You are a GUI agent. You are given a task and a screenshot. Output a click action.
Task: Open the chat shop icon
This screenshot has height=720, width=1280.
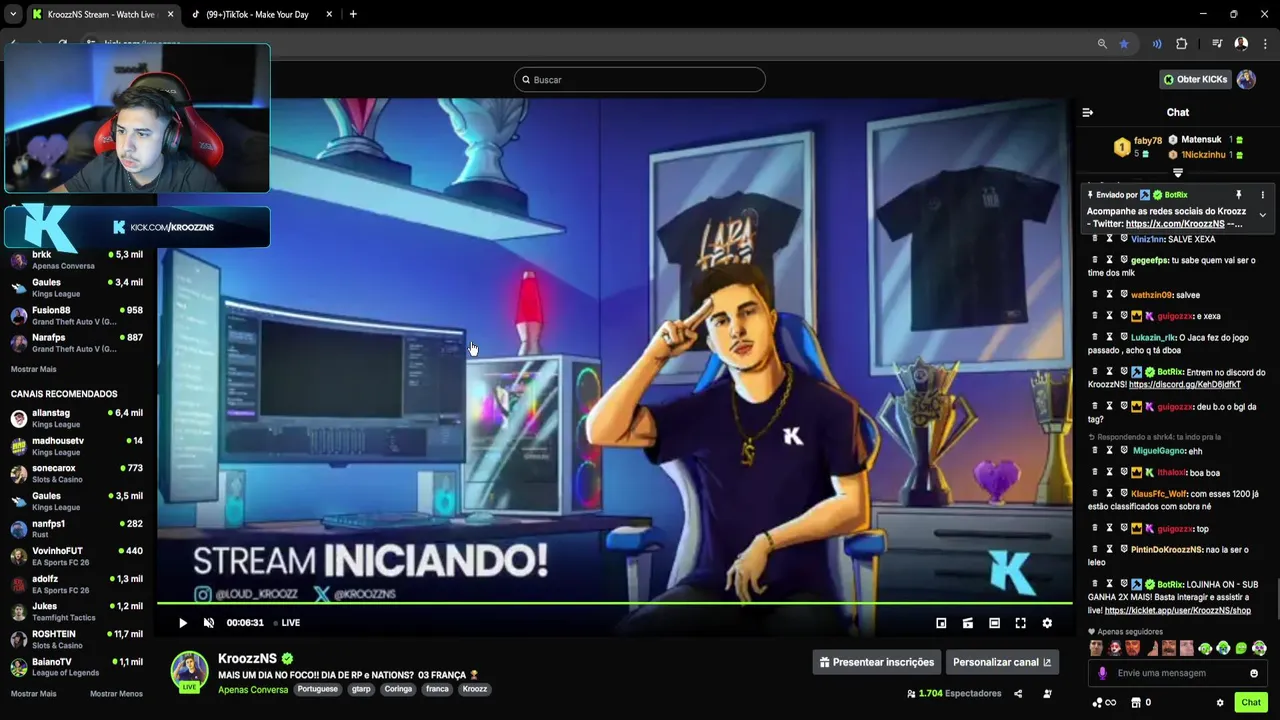coord(1135,703)
